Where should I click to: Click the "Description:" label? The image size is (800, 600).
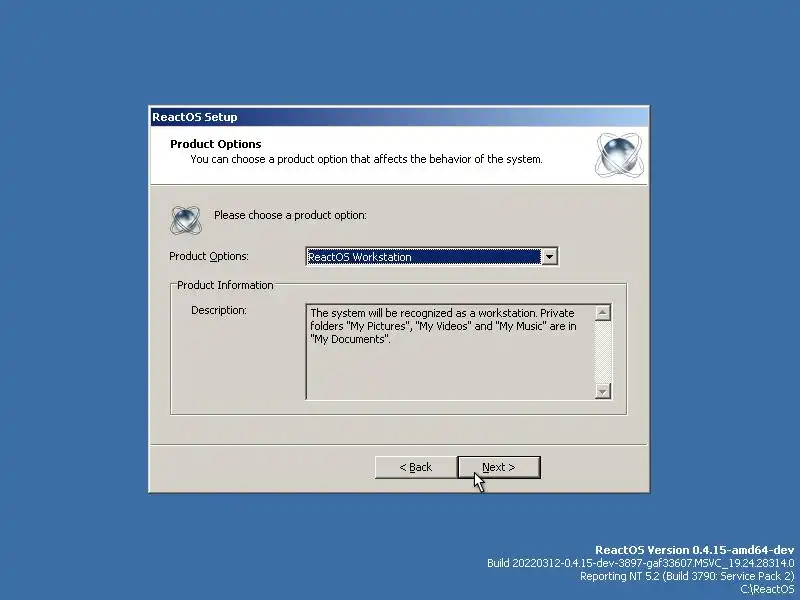point(218,310)
